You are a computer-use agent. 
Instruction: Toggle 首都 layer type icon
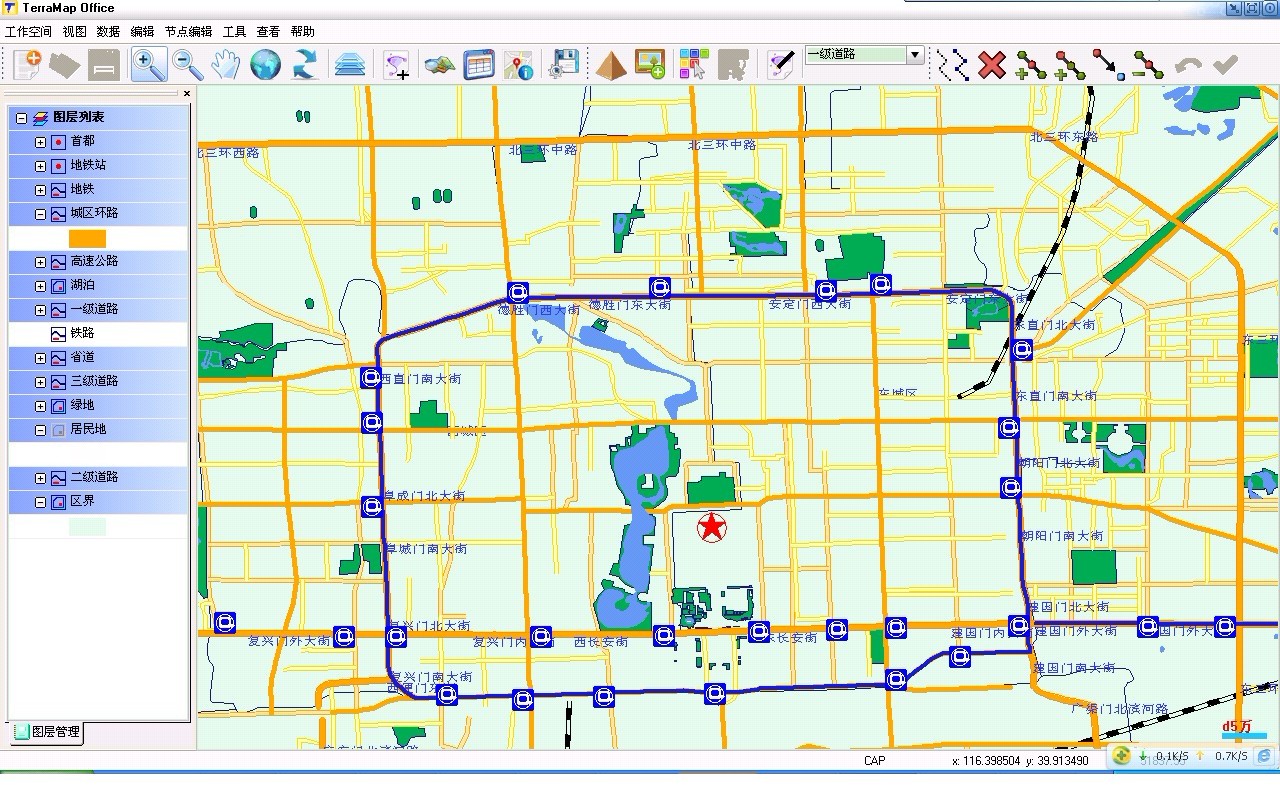58,142
